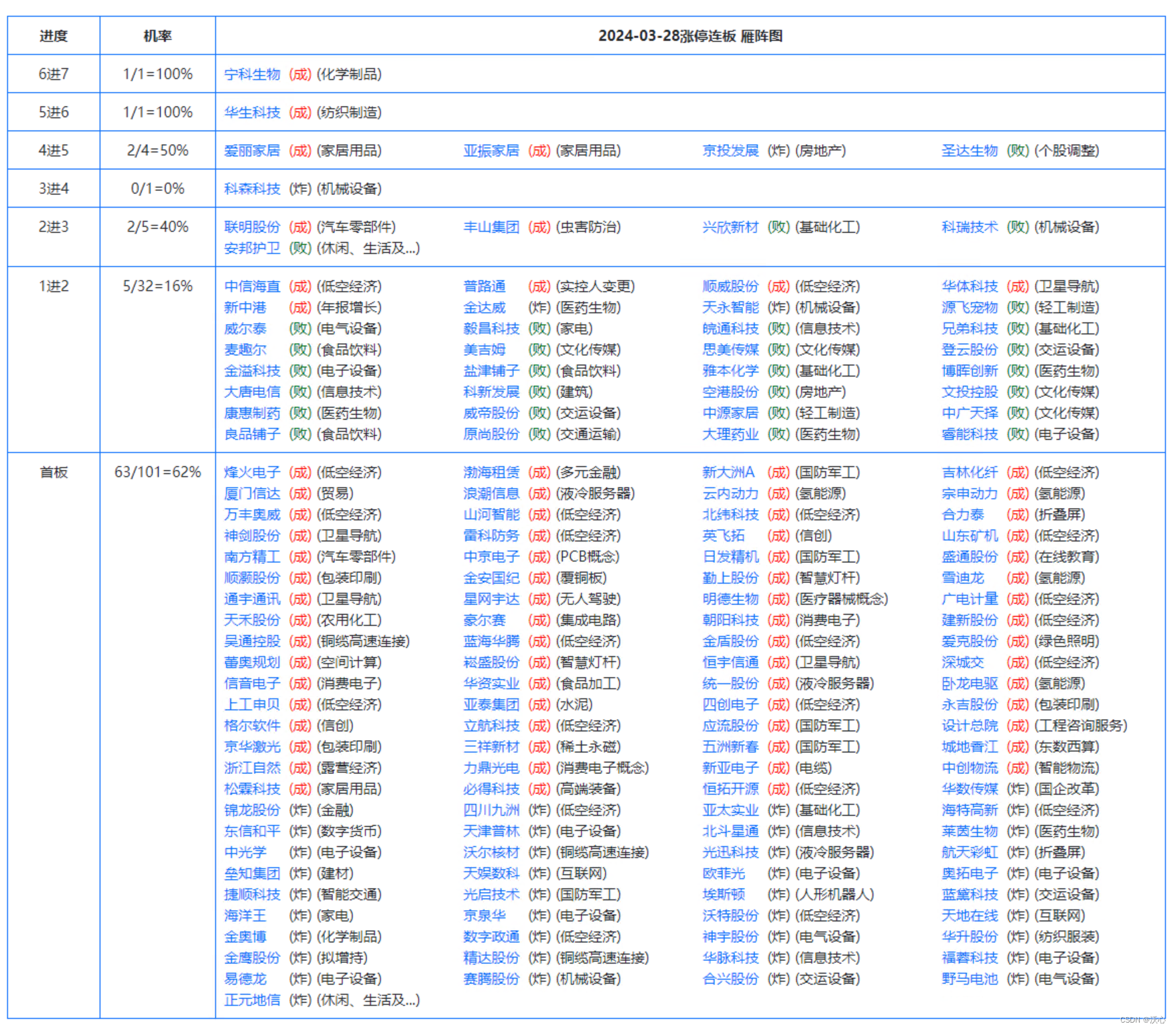Click the 正元地信 link
This screenshot has height=1030, width=1176.
point(252,1001)
